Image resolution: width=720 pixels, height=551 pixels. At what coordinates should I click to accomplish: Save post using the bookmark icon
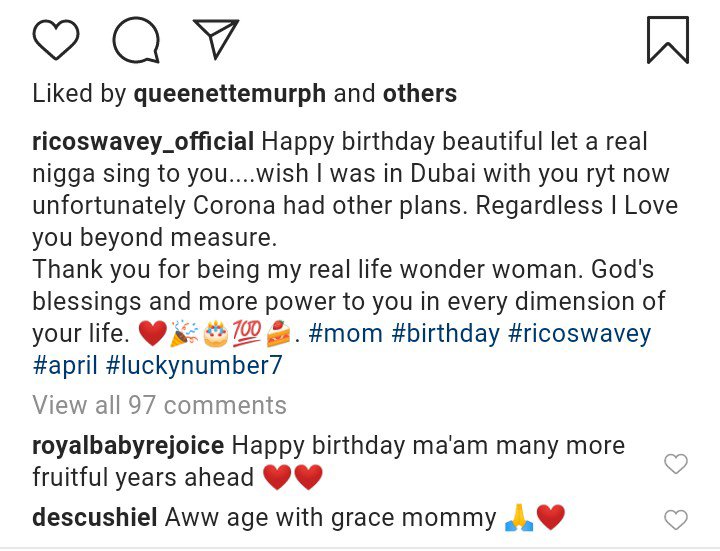tap(667, 39)
